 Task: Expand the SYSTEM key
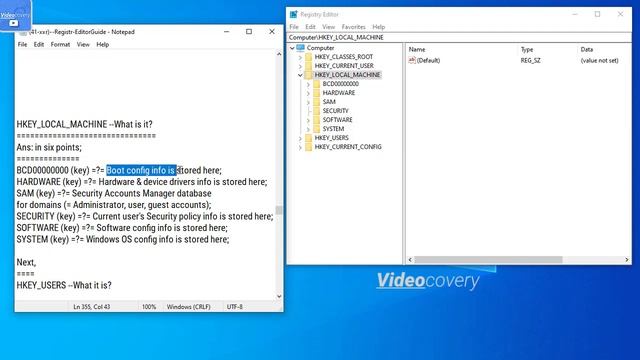[x=309, y=129]
